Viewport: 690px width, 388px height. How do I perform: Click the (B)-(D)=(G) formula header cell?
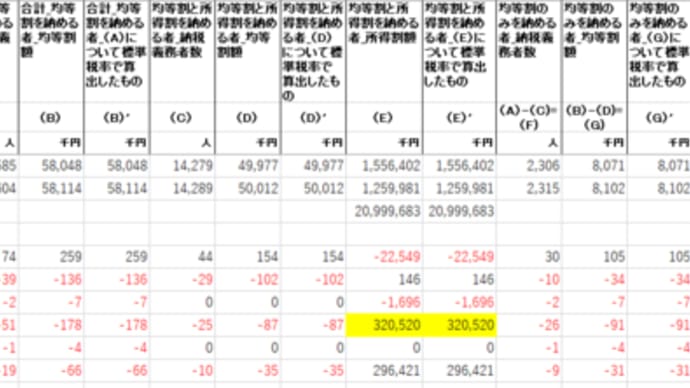pos(594,117)
